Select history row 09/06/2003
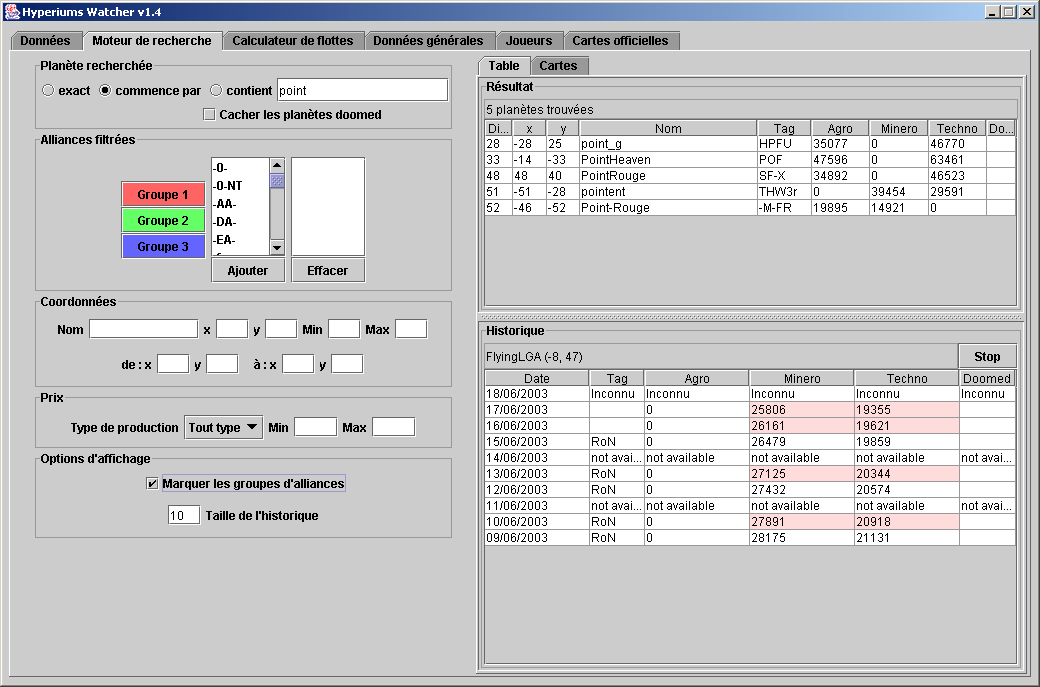Image resolution: width=1040 pixels, height=687 pixels. (x=750, y=538)
